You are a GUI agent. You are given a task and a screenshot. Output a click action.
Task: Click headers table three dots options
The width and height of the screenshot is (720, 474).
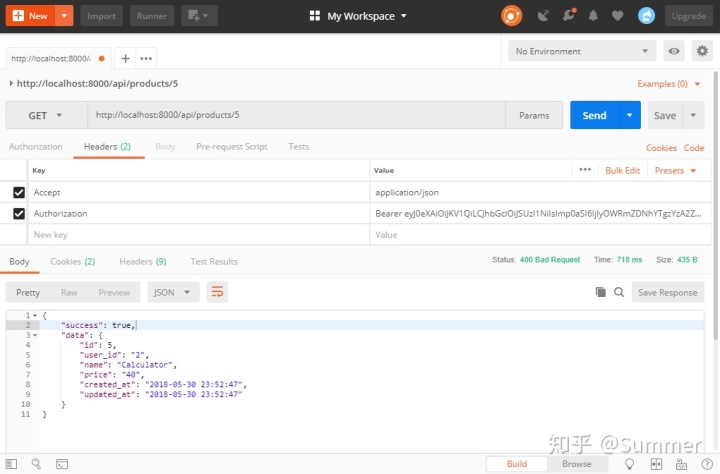pos(585,170)
